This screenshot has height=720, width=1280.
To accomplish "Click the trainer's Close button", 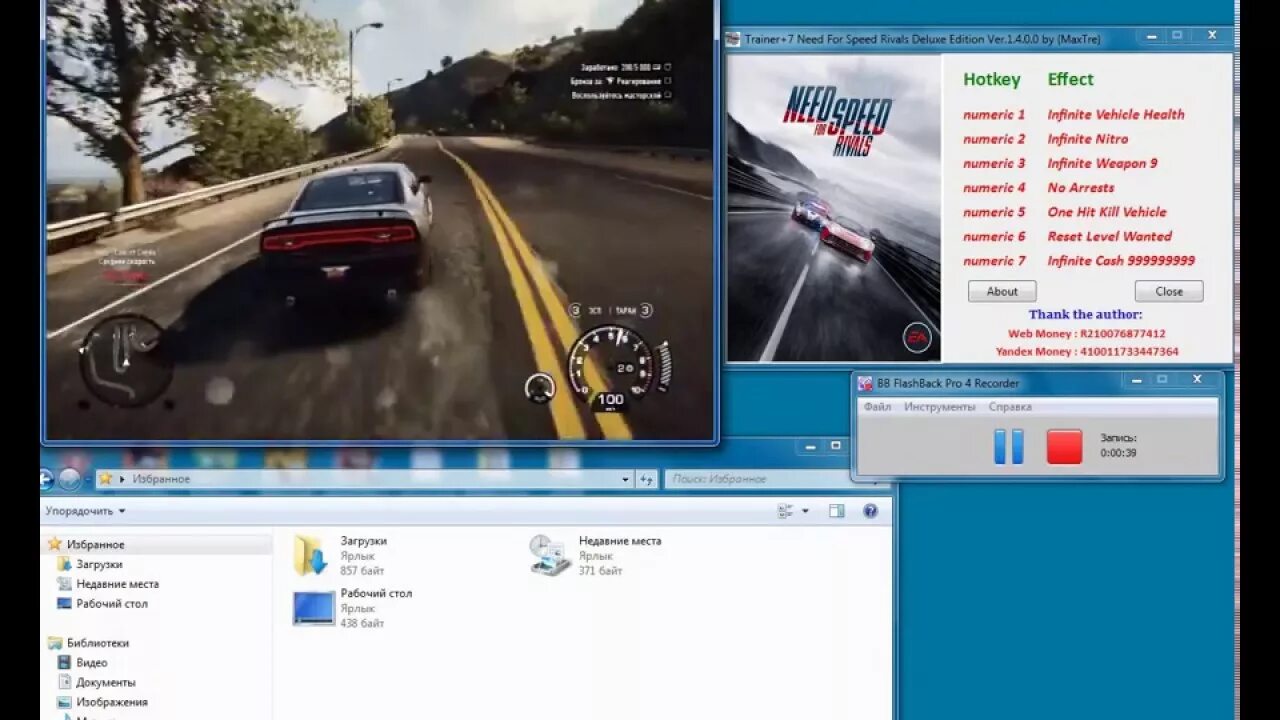I will (x=1169, y=291).
